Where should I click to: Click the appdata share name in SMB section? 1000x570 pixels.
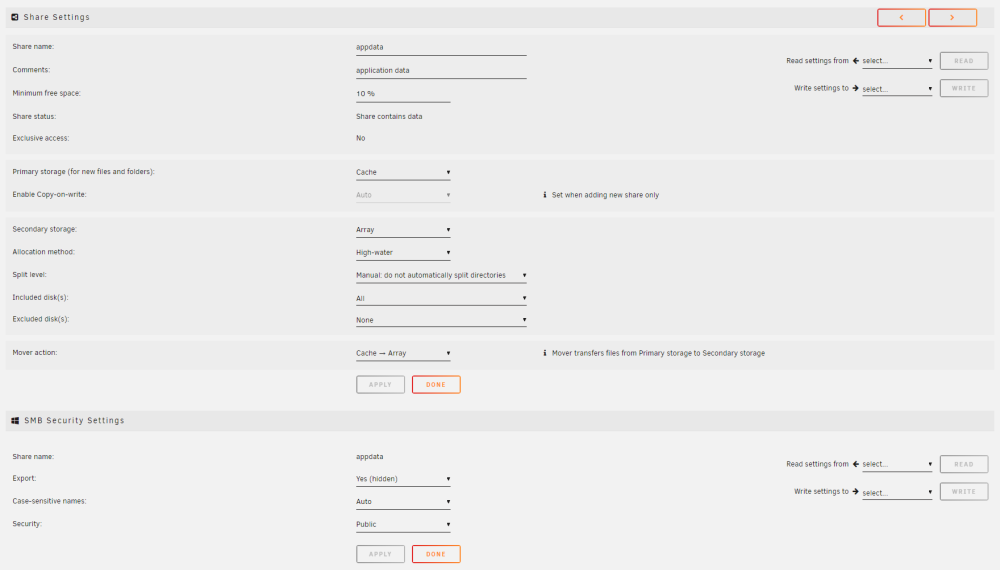tap(369, 457)
